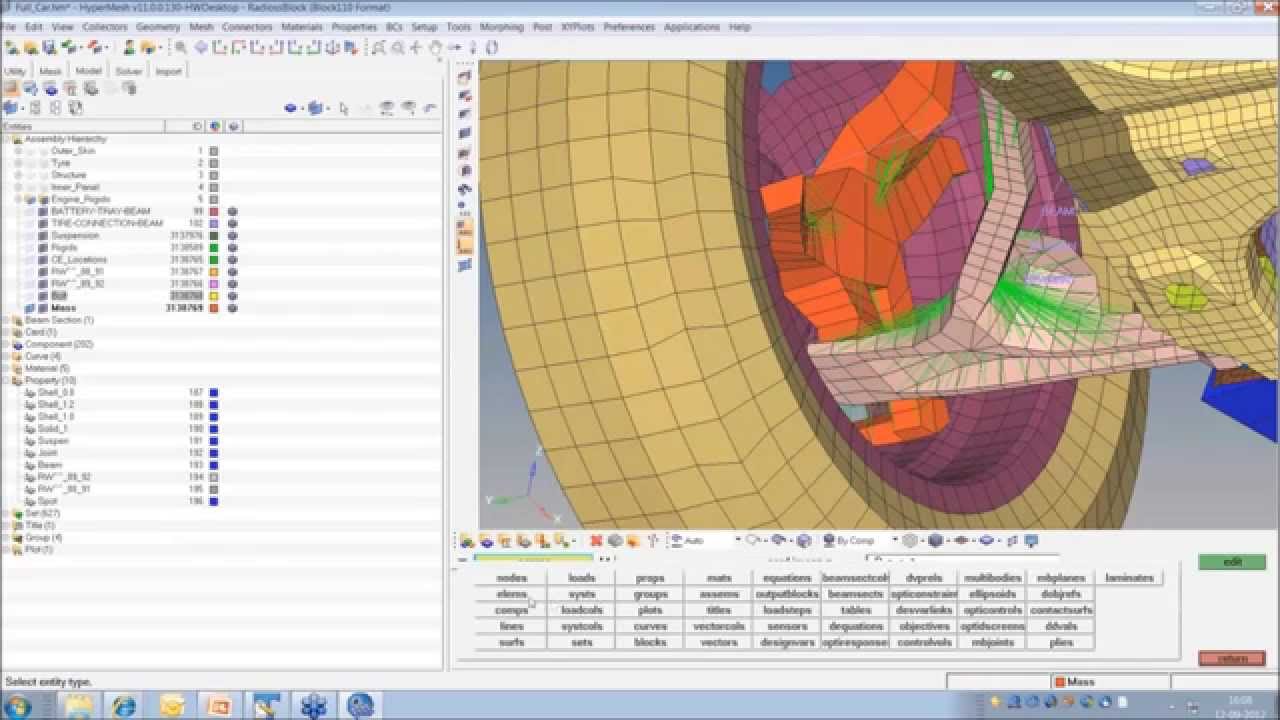Click the green edit button

[1232, 562]
